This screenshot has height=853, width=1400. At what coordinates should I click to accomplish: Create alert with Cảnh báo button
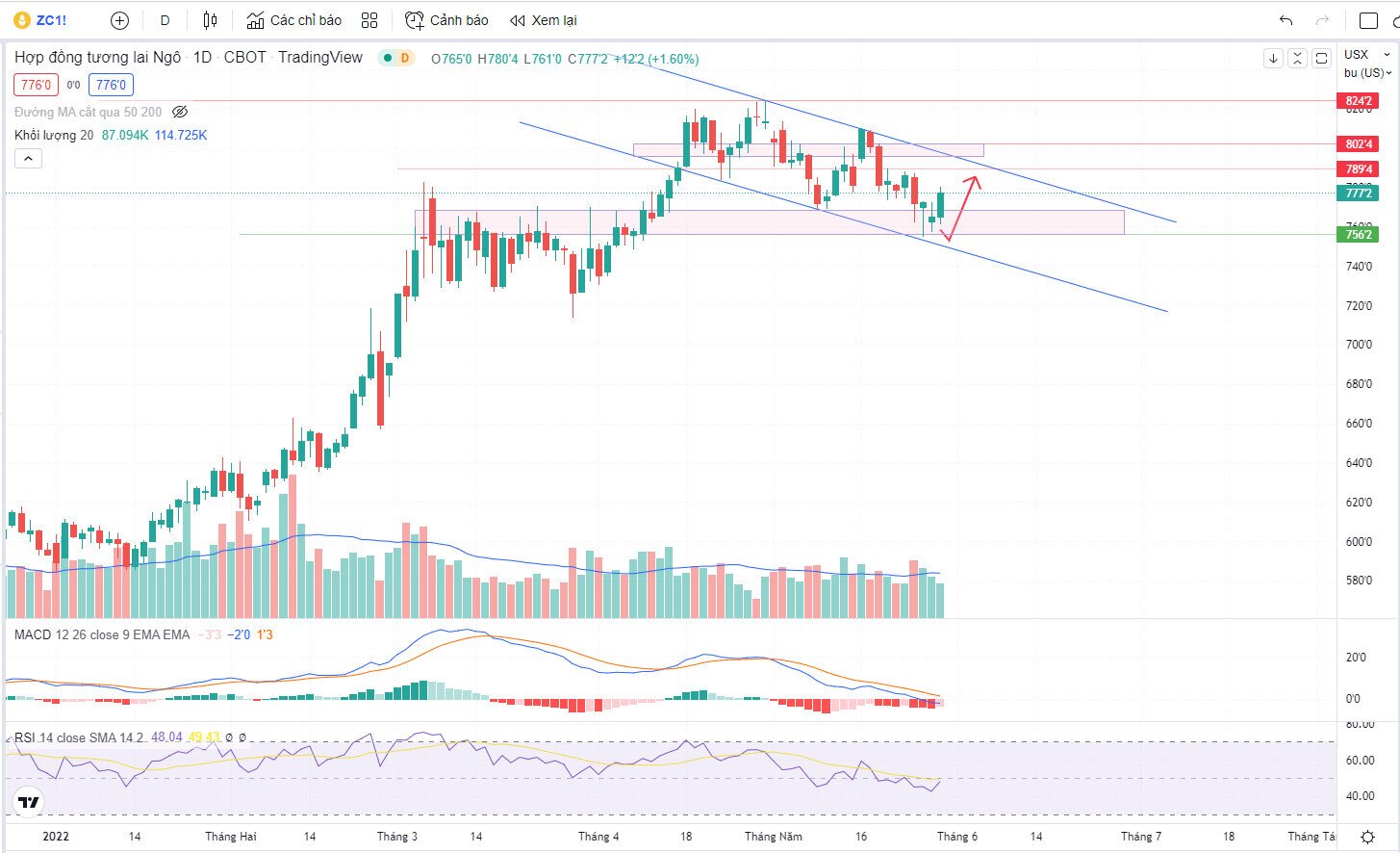coord(446,20)
